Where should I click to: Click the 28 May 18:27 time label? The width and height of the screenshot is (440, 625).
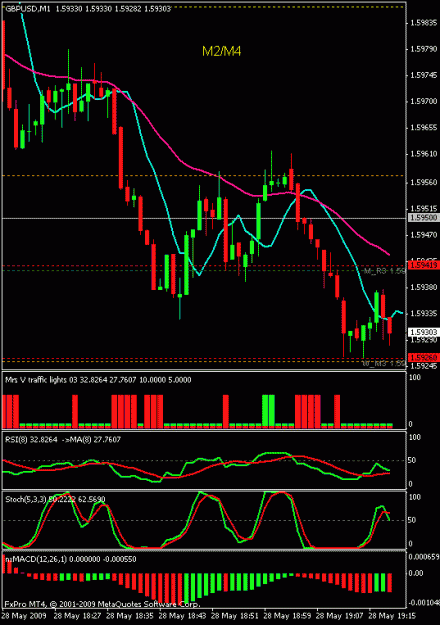(x=77, y=615)
